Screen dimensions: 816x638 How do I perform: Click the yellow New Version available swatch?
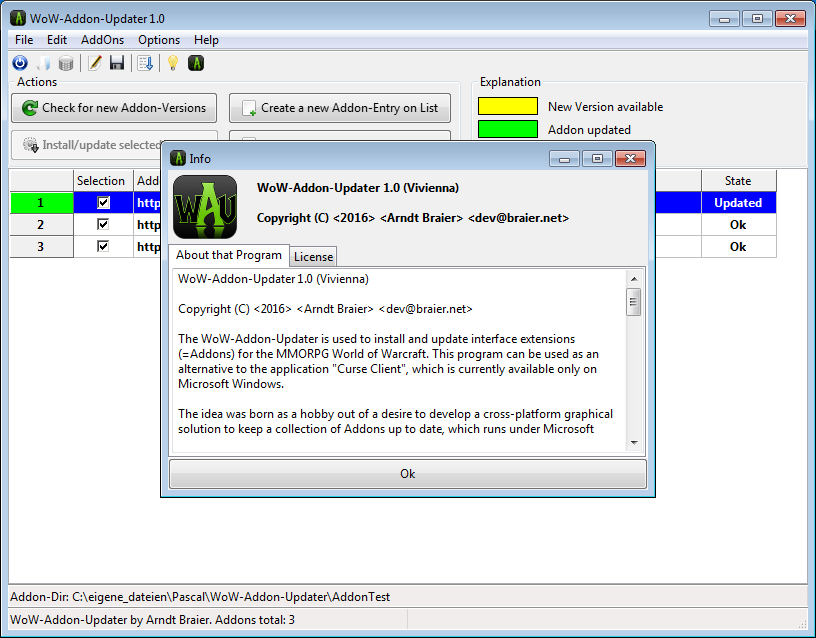(x=508, y=106)
